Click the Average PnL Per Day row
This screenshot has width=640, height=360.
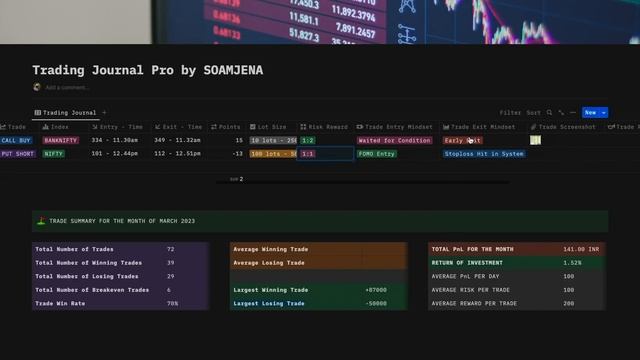(517, 276)
